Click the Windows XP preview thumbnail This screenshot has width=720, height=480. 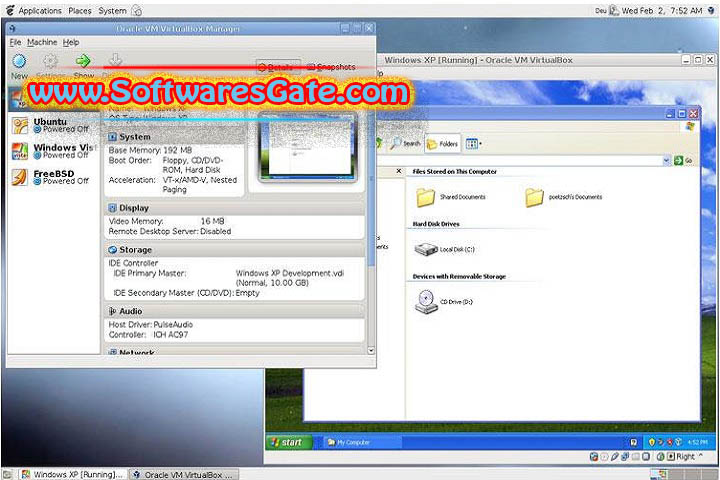[307, 146]
